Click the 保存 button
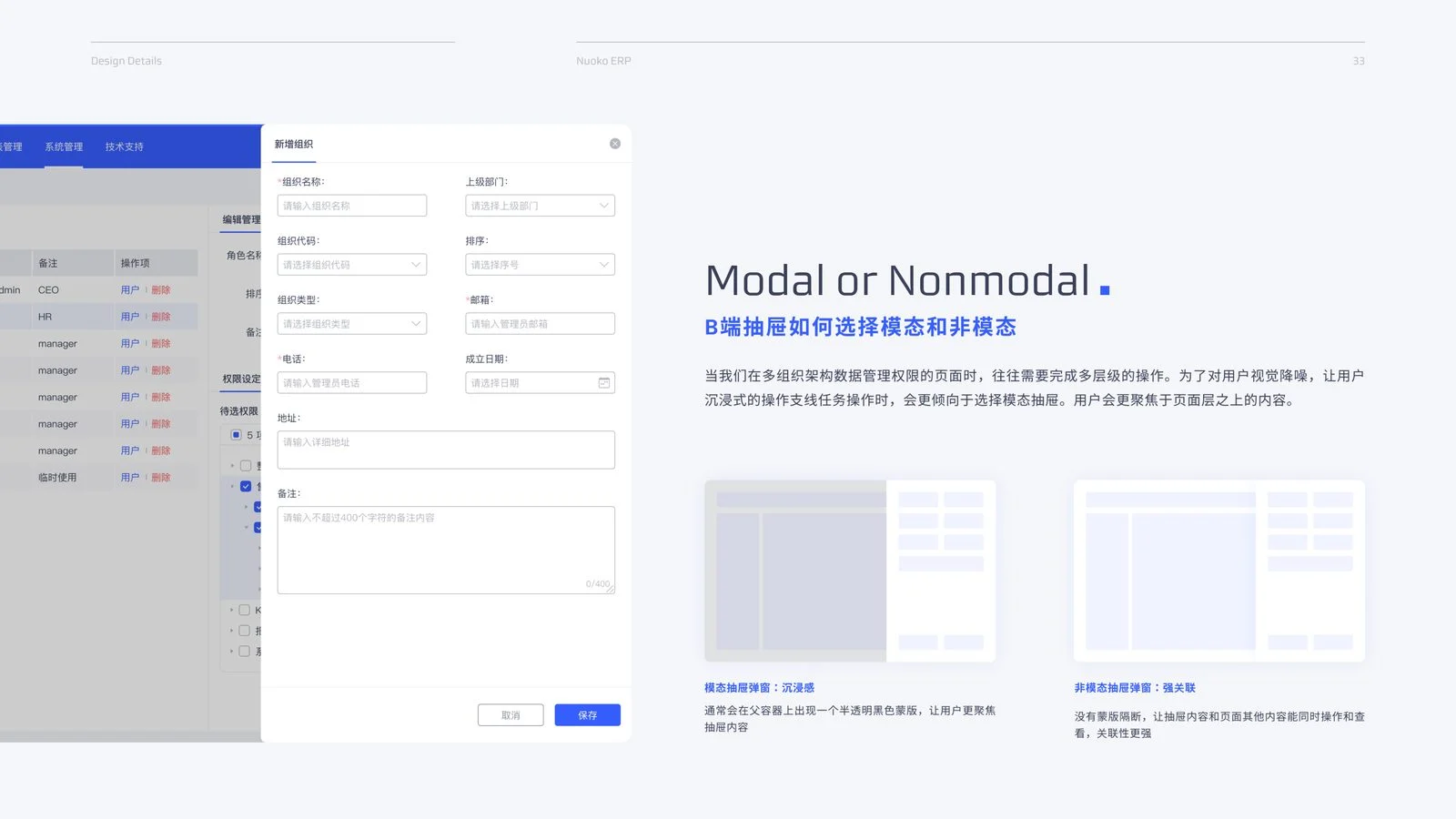1456x819 pixels. (588, 715)
